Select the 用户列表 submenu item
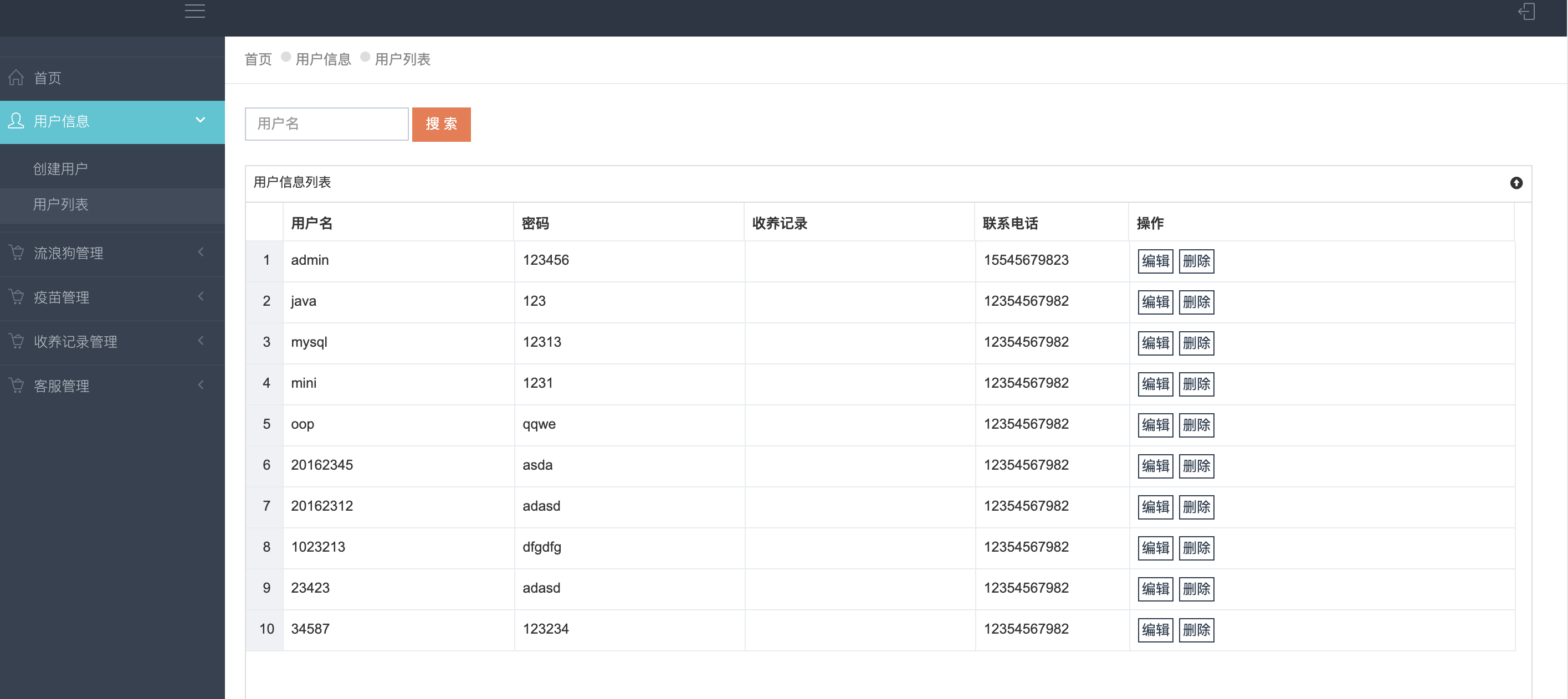This screenshot has width=1568, height=699. [60, 204]
